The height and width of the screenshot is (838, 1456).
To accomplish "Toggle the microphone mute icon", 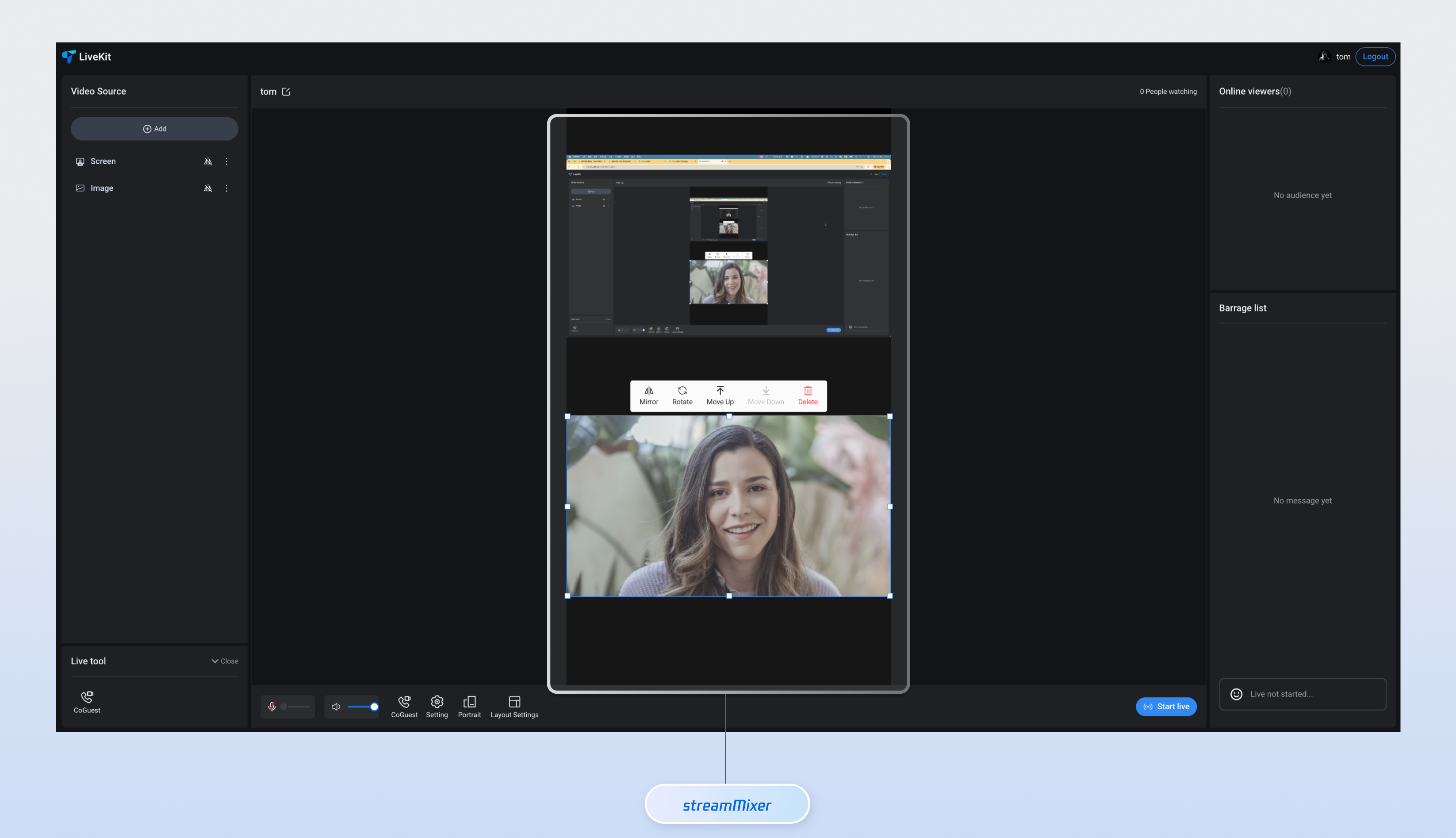I will point(272,706).
